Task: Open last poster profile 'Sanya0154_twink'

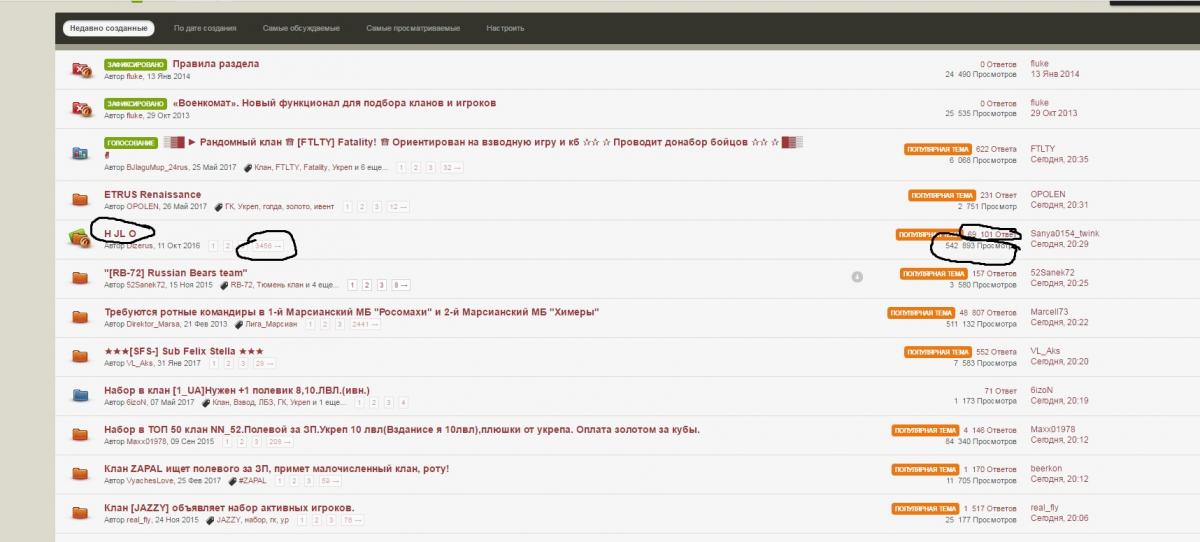Action: [x=1065, y=233]
